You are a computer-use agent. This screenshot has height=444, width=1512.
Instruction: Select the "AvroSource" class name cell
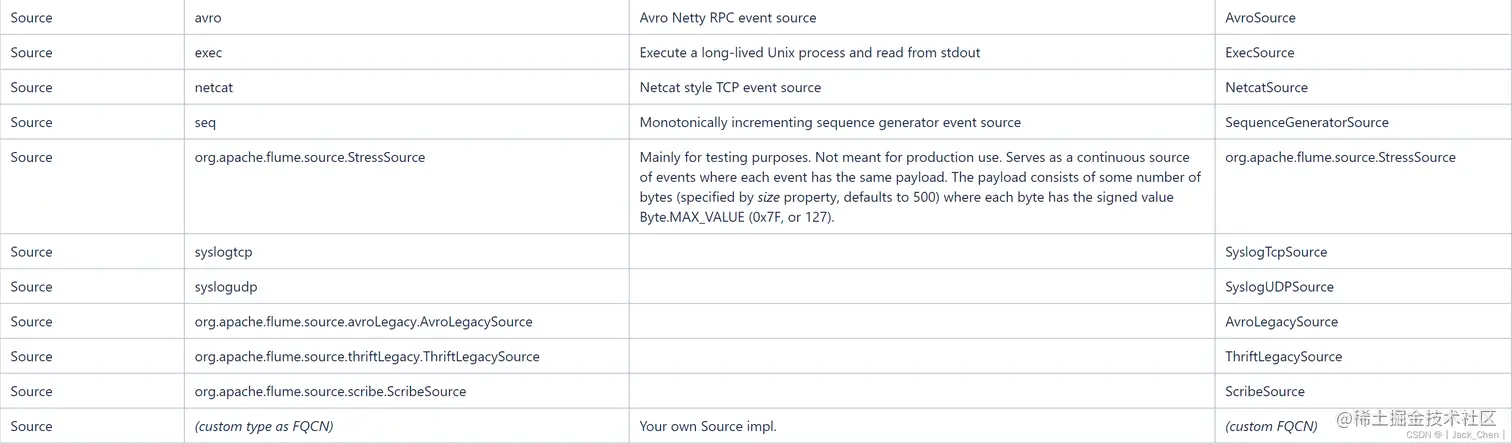1260,18
